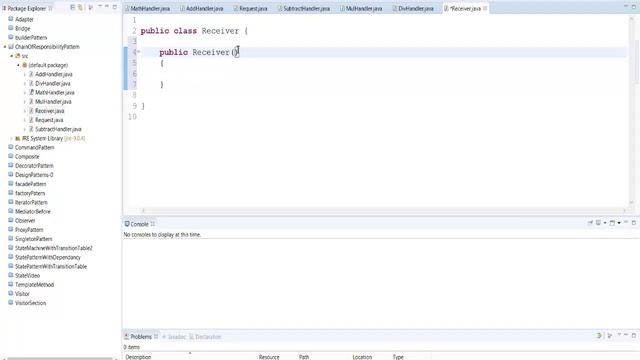
Task: Open Display Selected Console dropdown arrow
Action: tap(605, 223)
